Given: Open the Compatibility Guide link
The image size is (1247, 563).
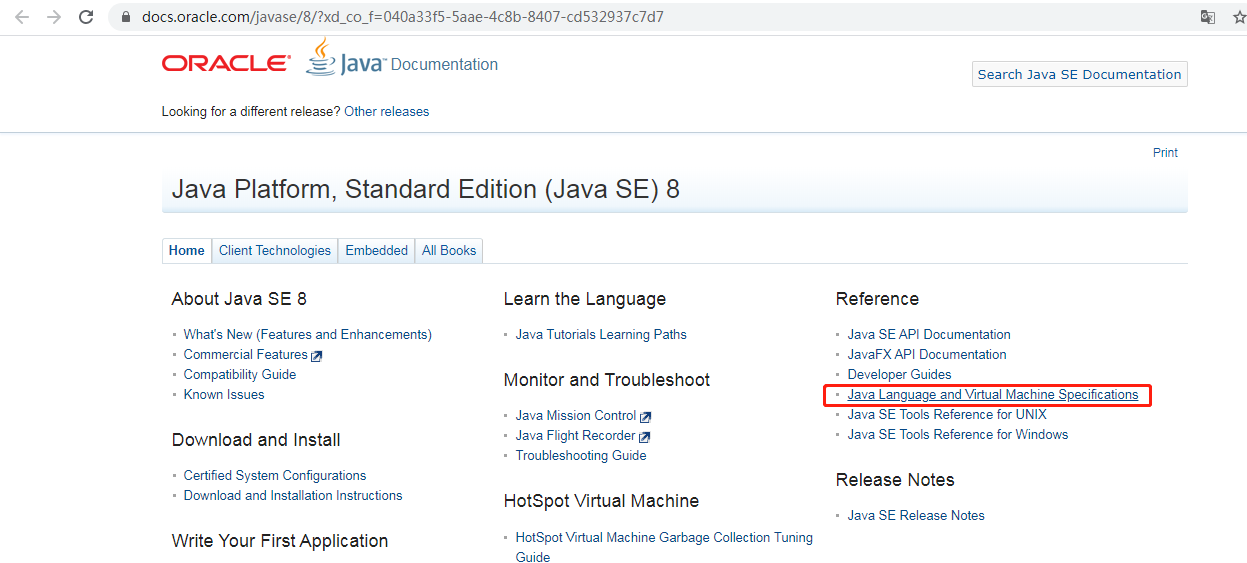Looking at the screenshot, I should point(240,375).
